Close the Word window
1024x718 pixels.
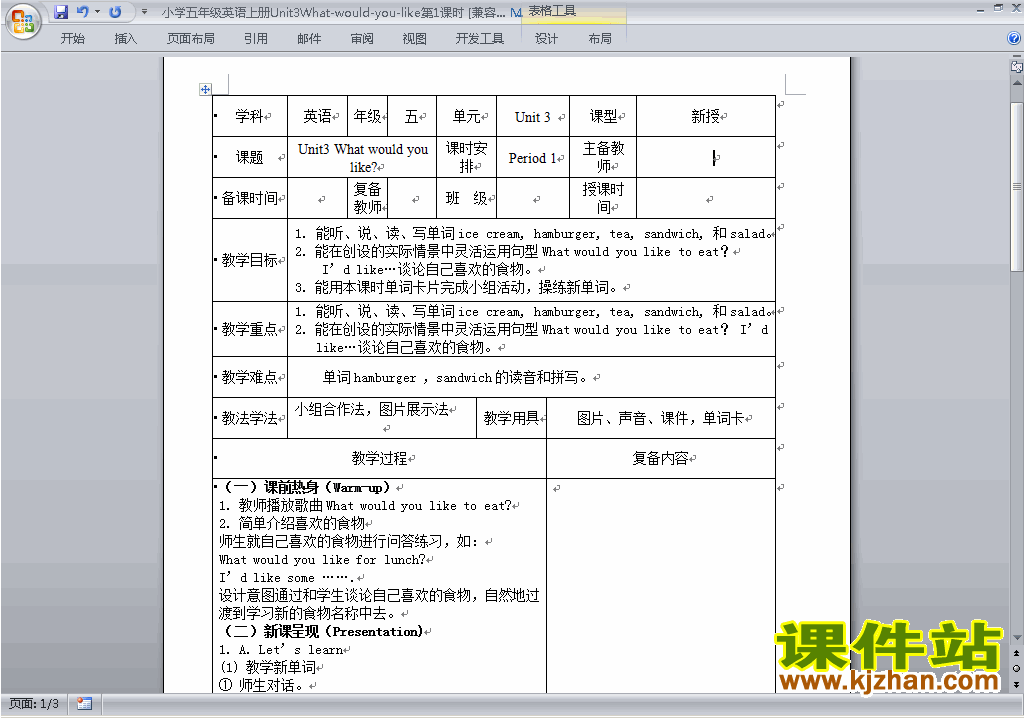coord(1016,9)
